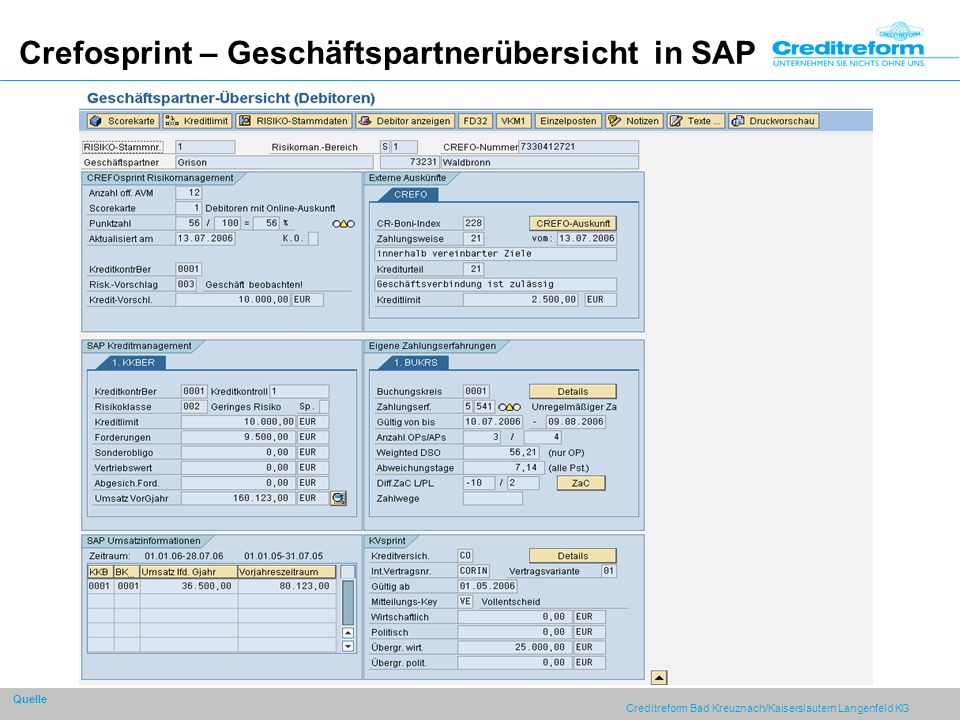Click the Vorjahreszeitraum column header

pos(287,572)
